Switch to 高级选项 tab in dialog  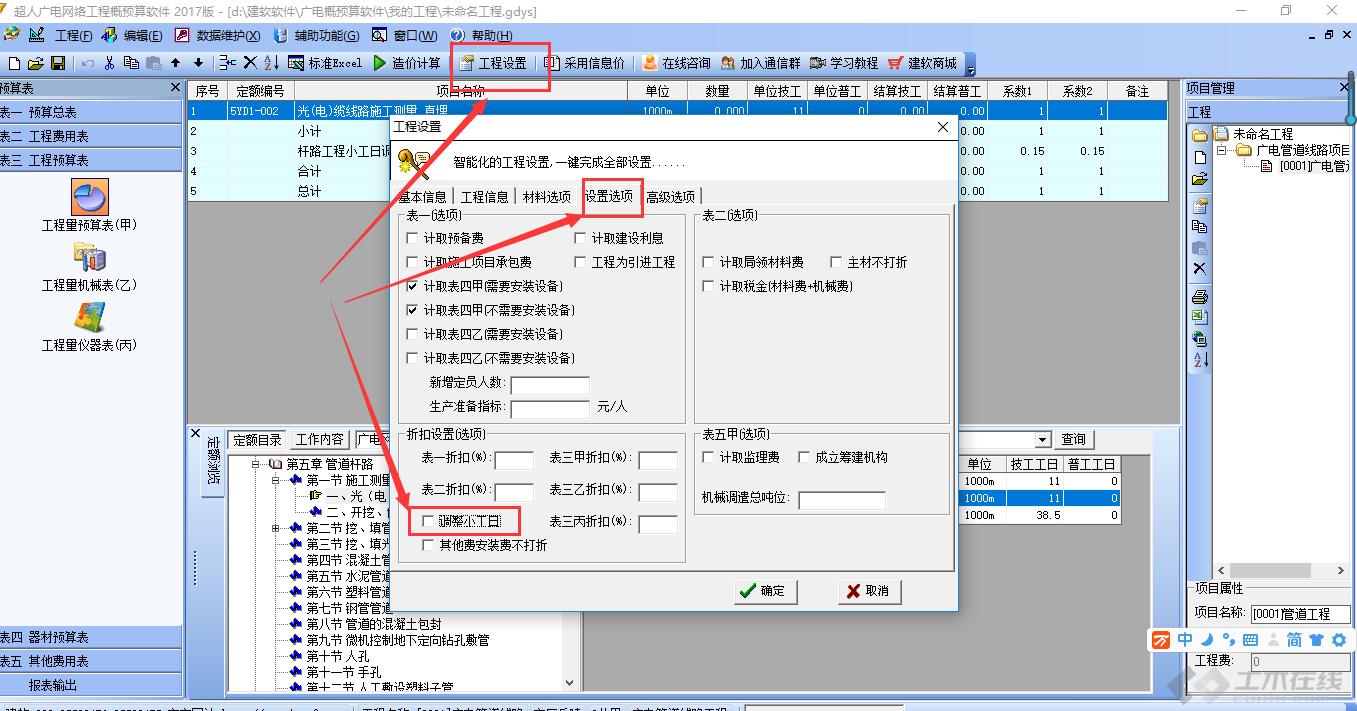click(670, 197)
